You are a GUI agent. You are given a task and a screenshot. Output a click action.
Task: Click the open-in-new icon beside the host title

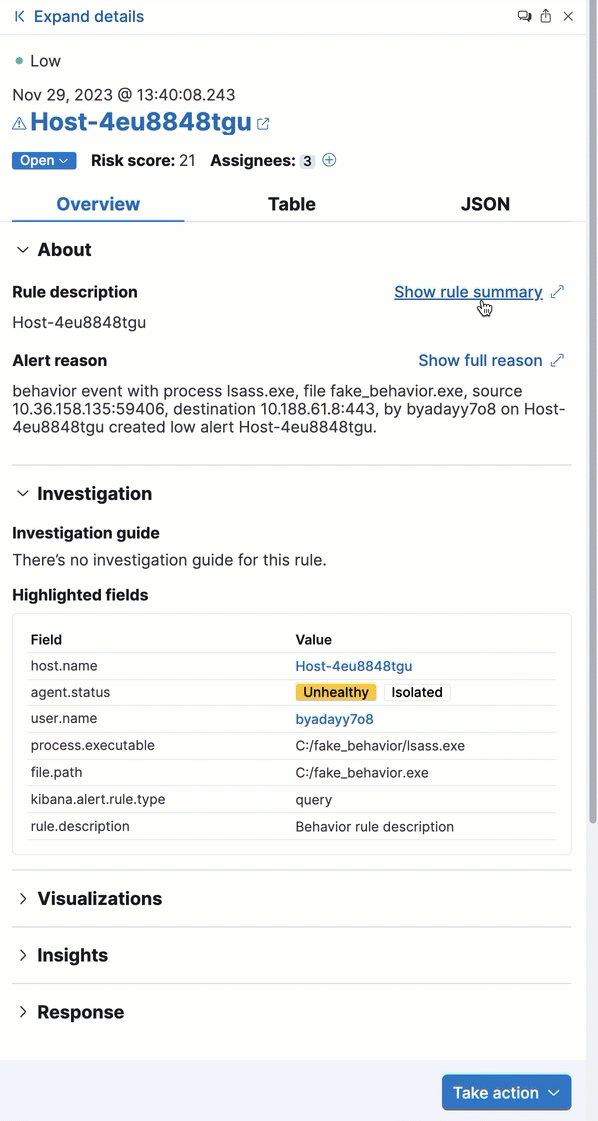(x=263, y=121)
